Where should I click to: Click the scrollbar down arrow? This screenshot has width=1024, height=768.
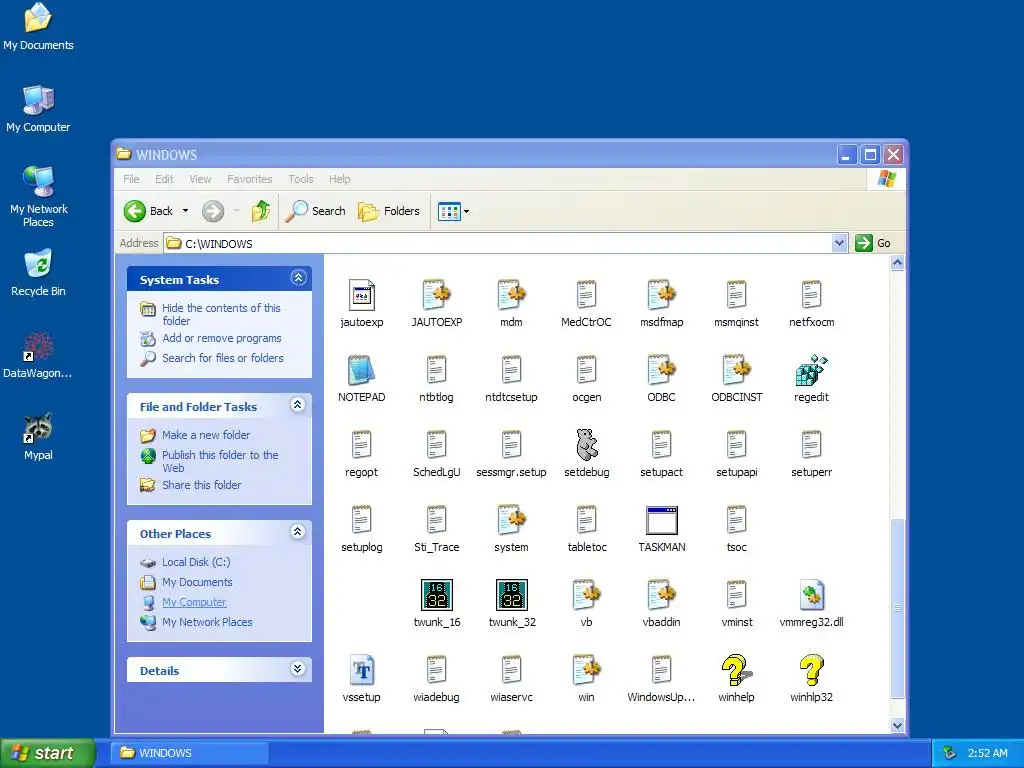tap(897, 726)
